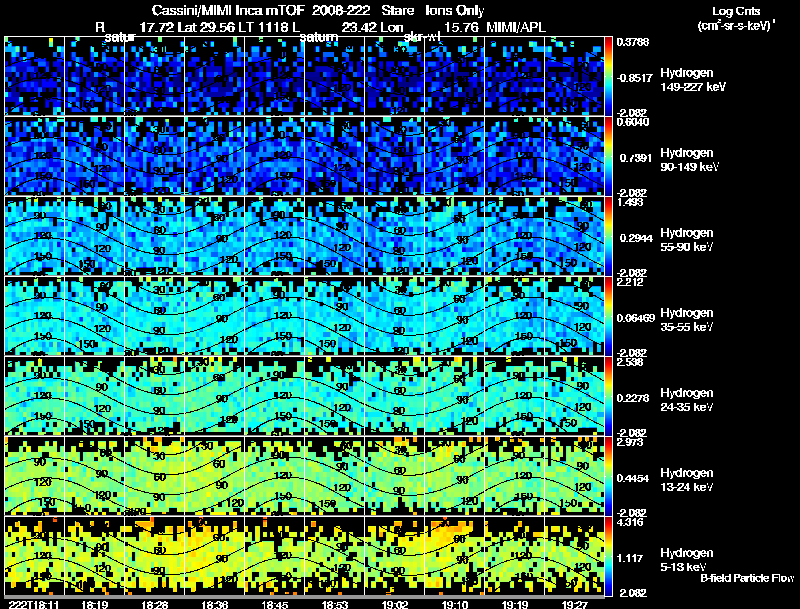
Task: Click the 'Stare' word in the title
Action: (397, 11)
